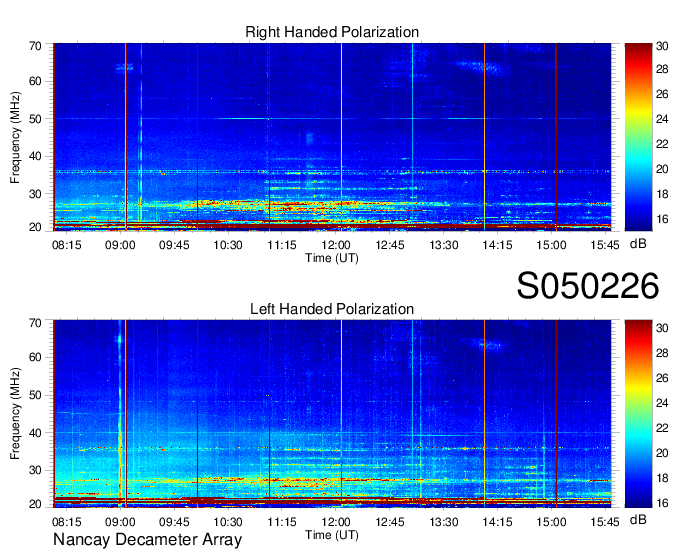Click the 24 dB label on the upper colorbar

click(662, 119)
